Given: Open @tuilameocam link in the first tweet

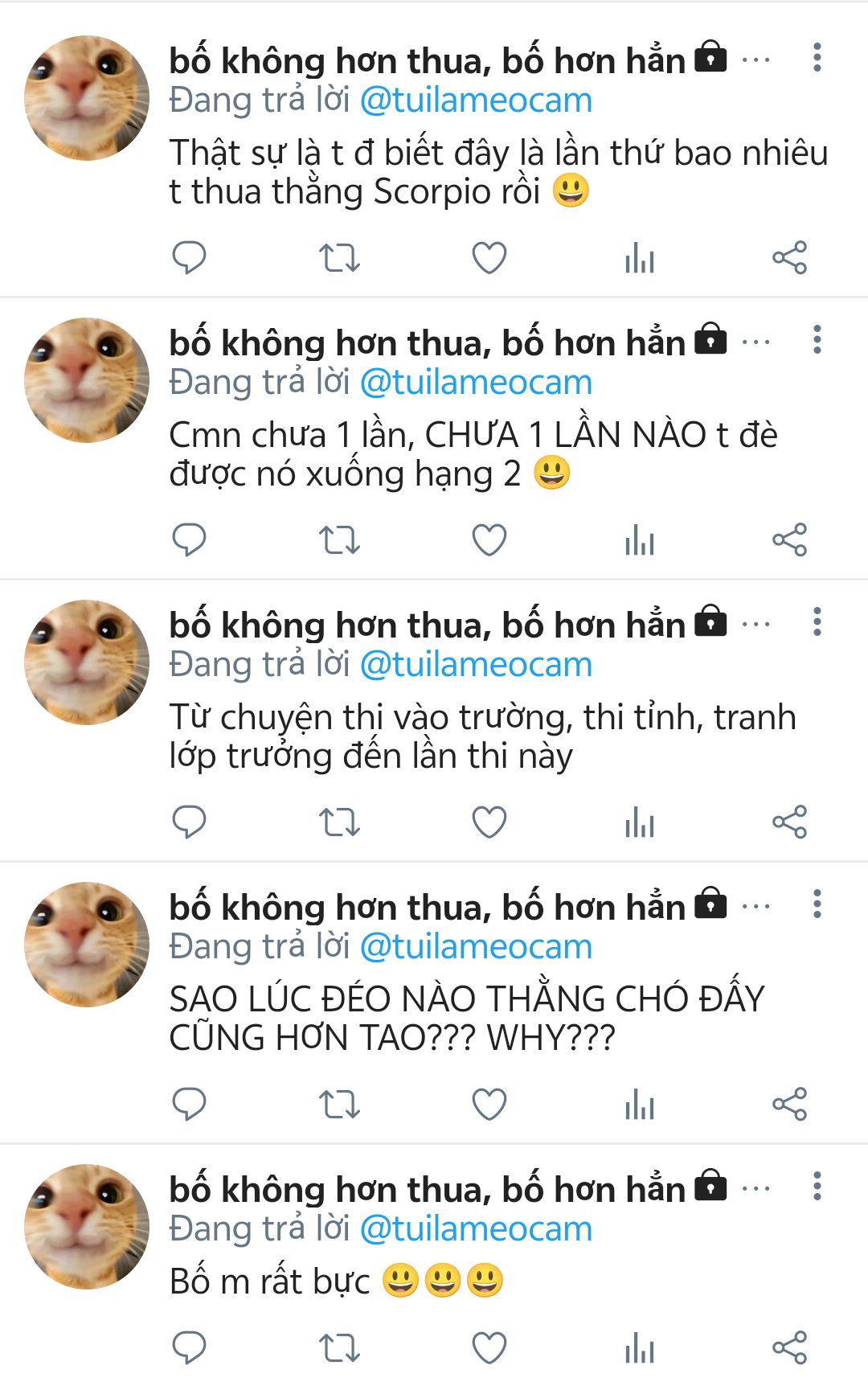Looking at the screenshot, I should 476,100.
